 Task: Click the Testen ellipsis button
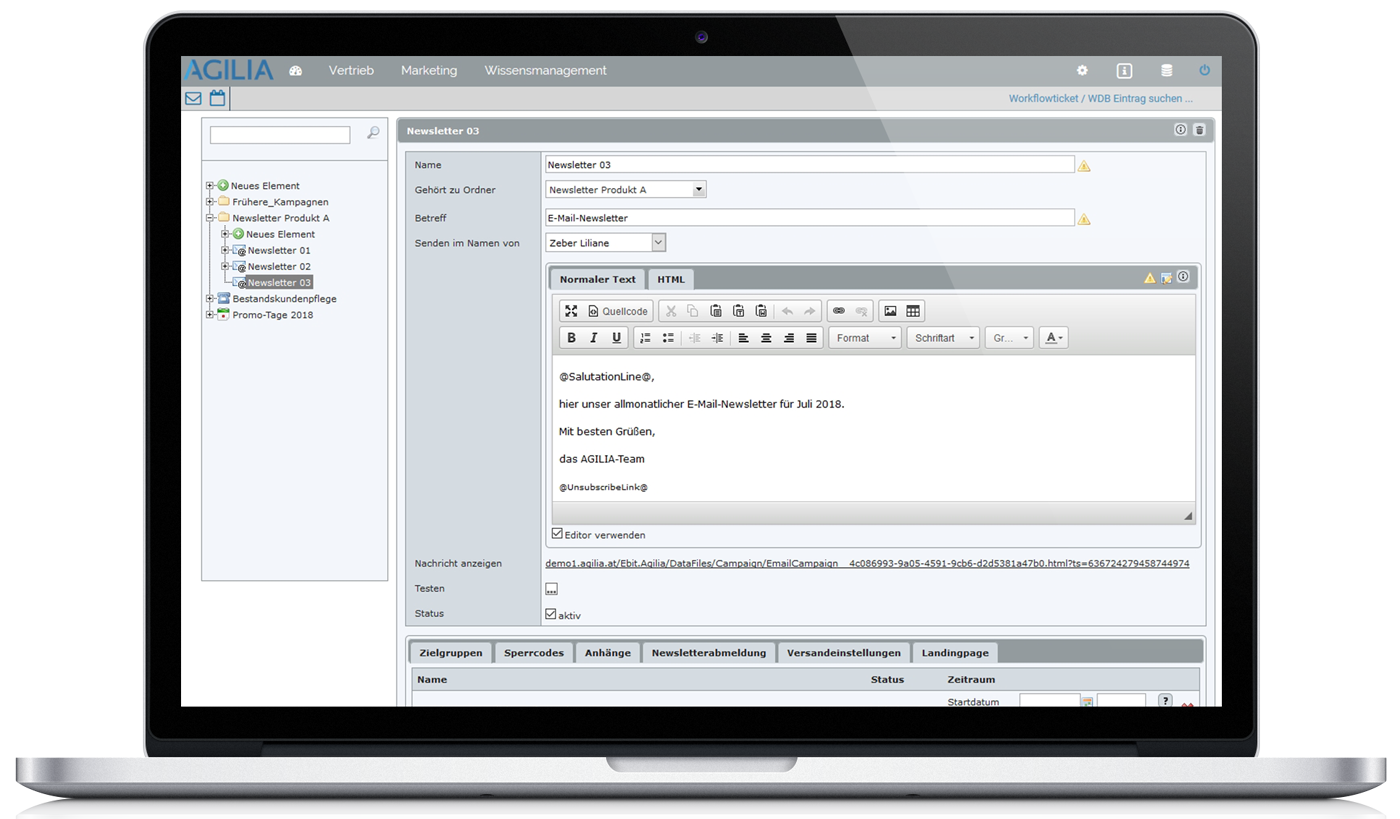[551, 589]
